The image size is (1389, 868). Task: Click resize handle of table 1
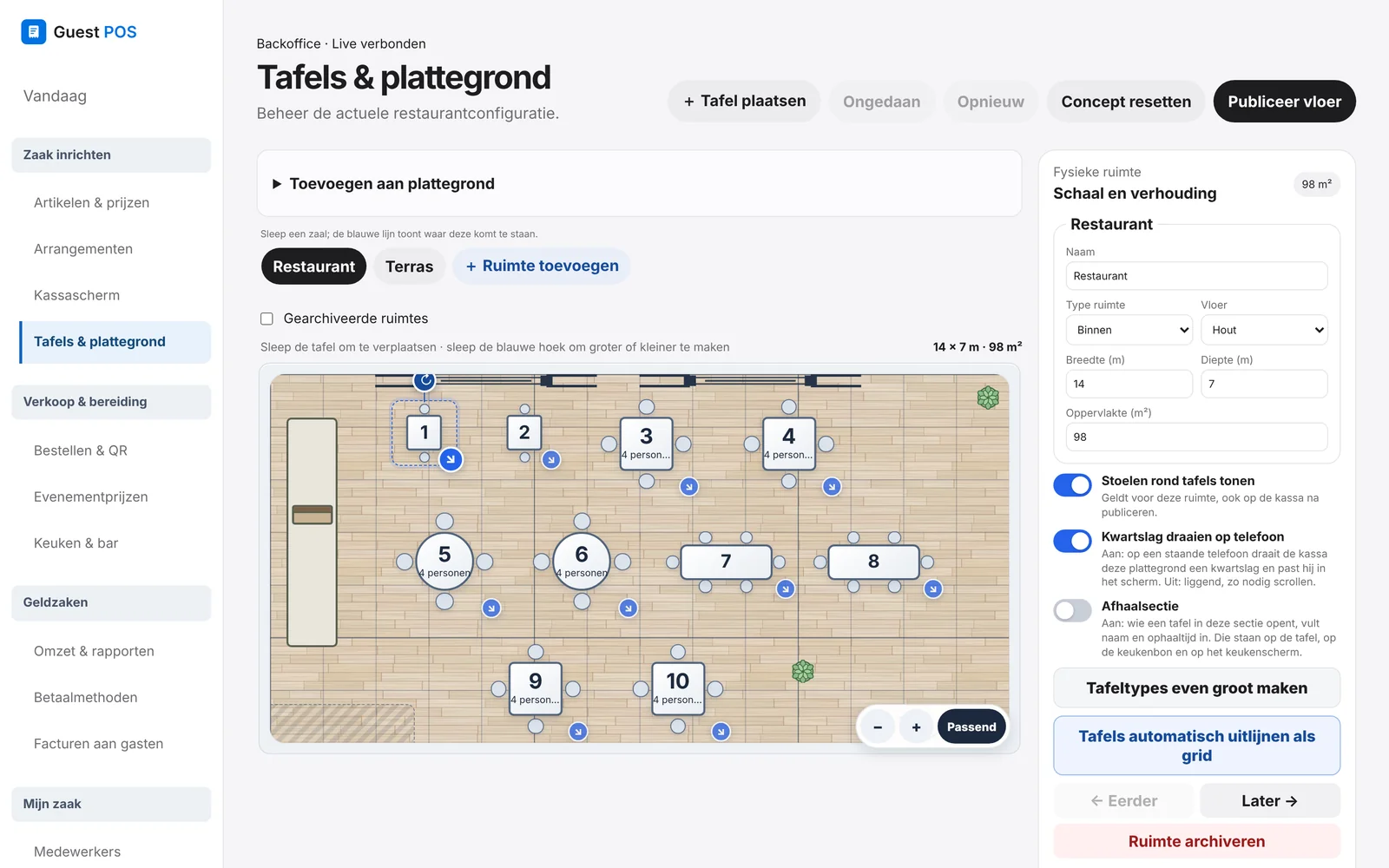pos(451,459)
